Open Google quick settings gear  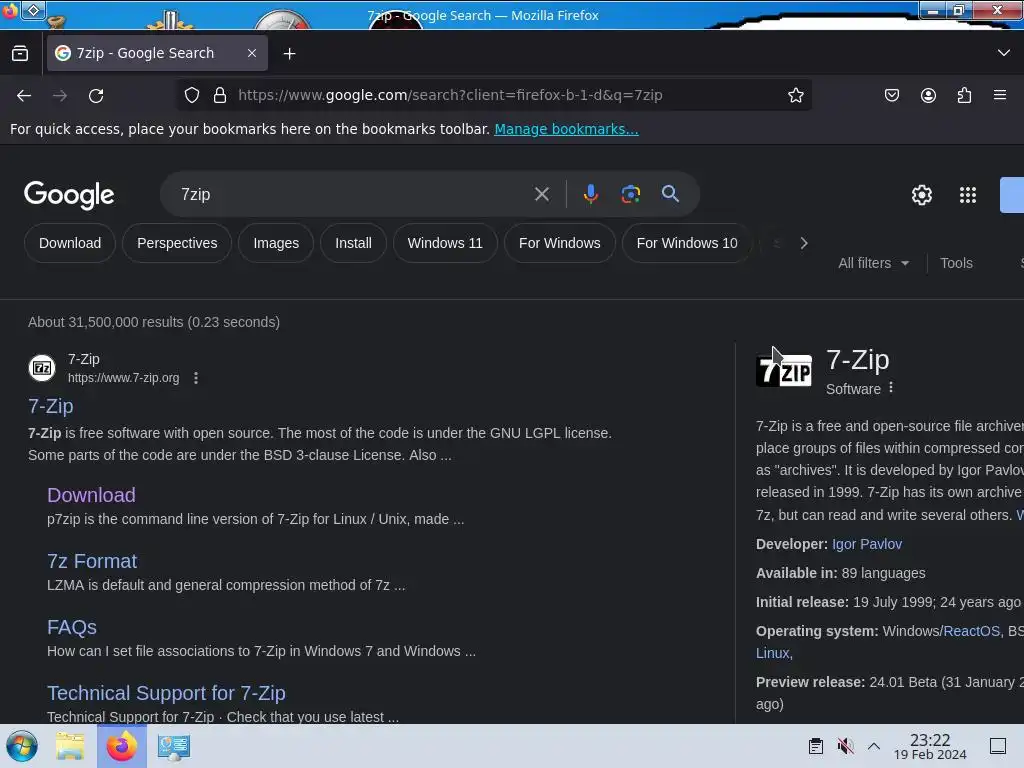[x=921, y=195]
